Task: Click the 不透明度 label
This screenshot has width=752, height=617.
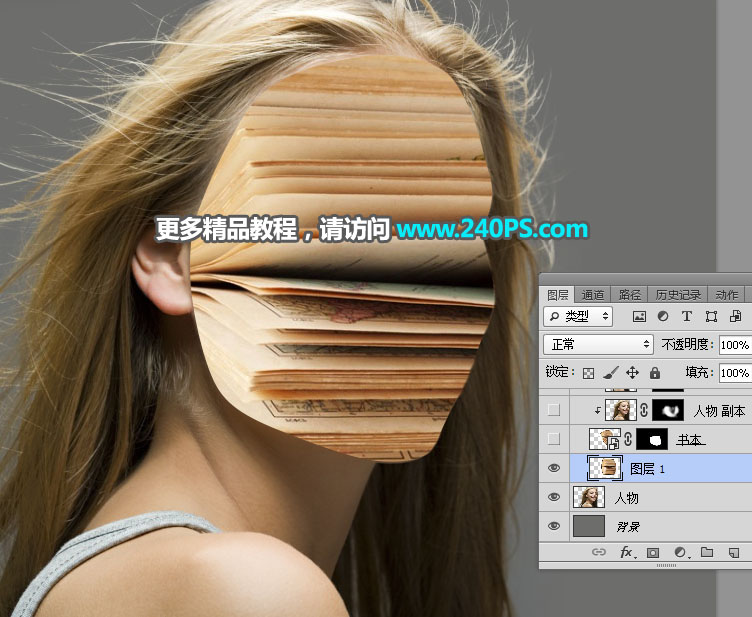Action: pyautogui.click(x=688, y=344)
